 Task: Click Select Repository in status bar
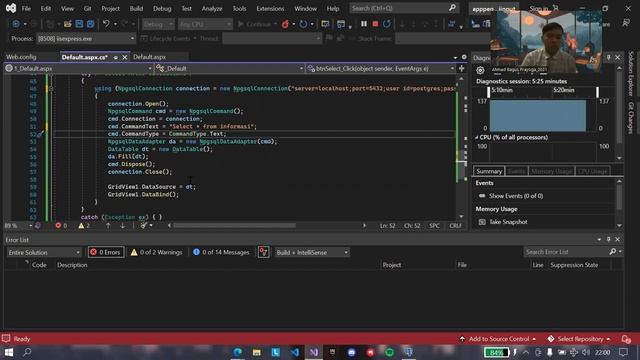click(x=579, y=339)
